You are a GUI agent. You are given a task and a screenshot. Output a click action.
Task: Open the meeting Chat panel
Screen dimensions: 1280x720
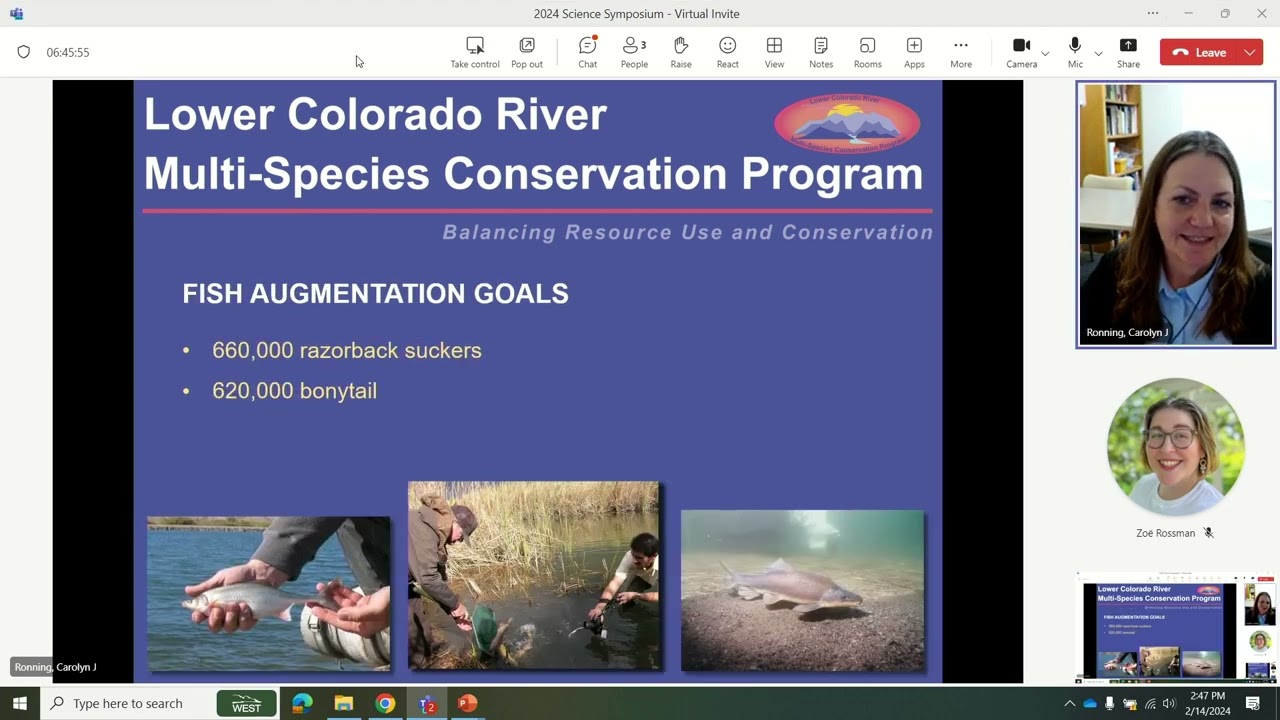587,53
